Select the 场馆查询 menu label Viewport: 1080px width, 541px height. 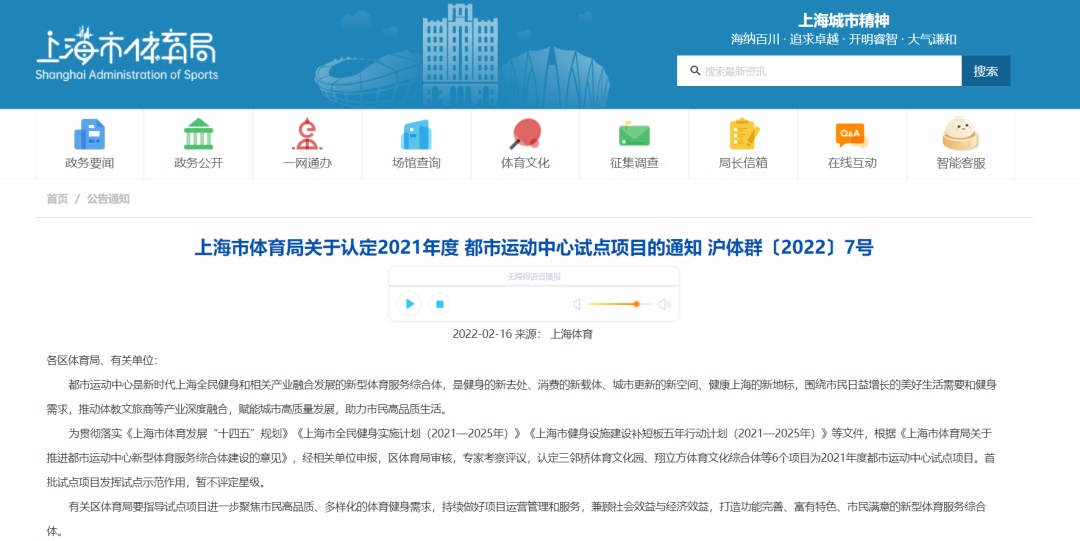416,163
